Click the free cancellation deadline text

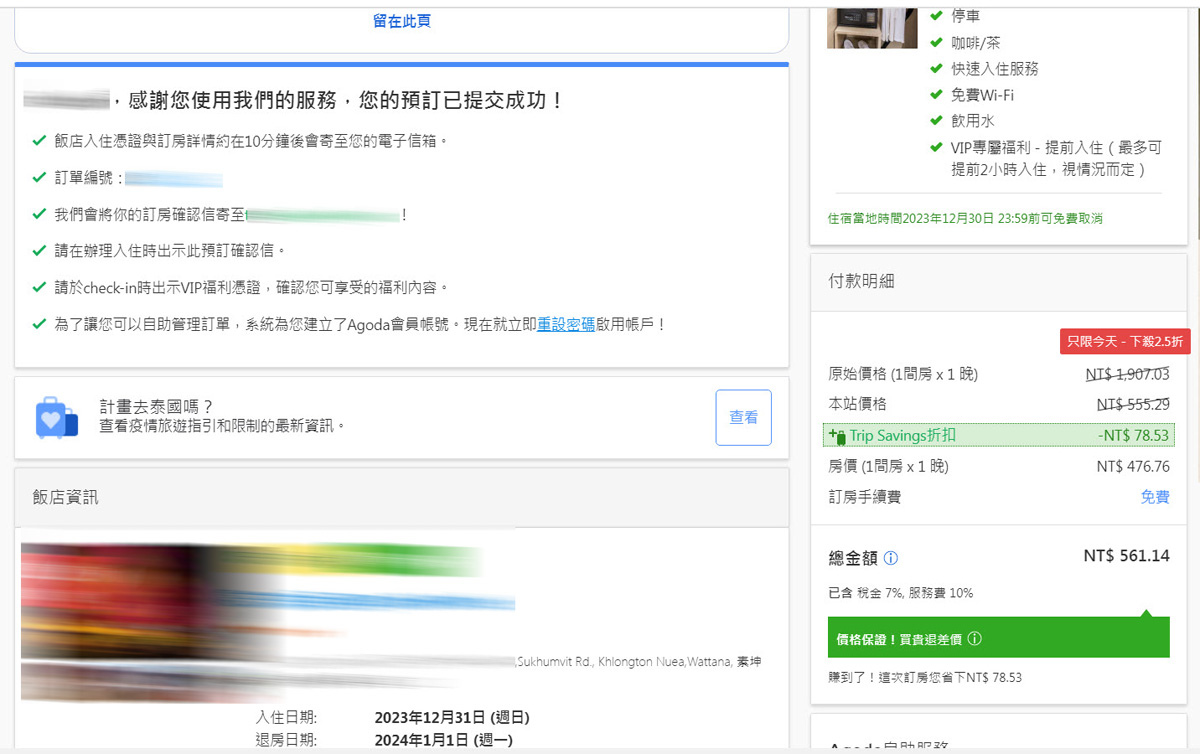965,218
